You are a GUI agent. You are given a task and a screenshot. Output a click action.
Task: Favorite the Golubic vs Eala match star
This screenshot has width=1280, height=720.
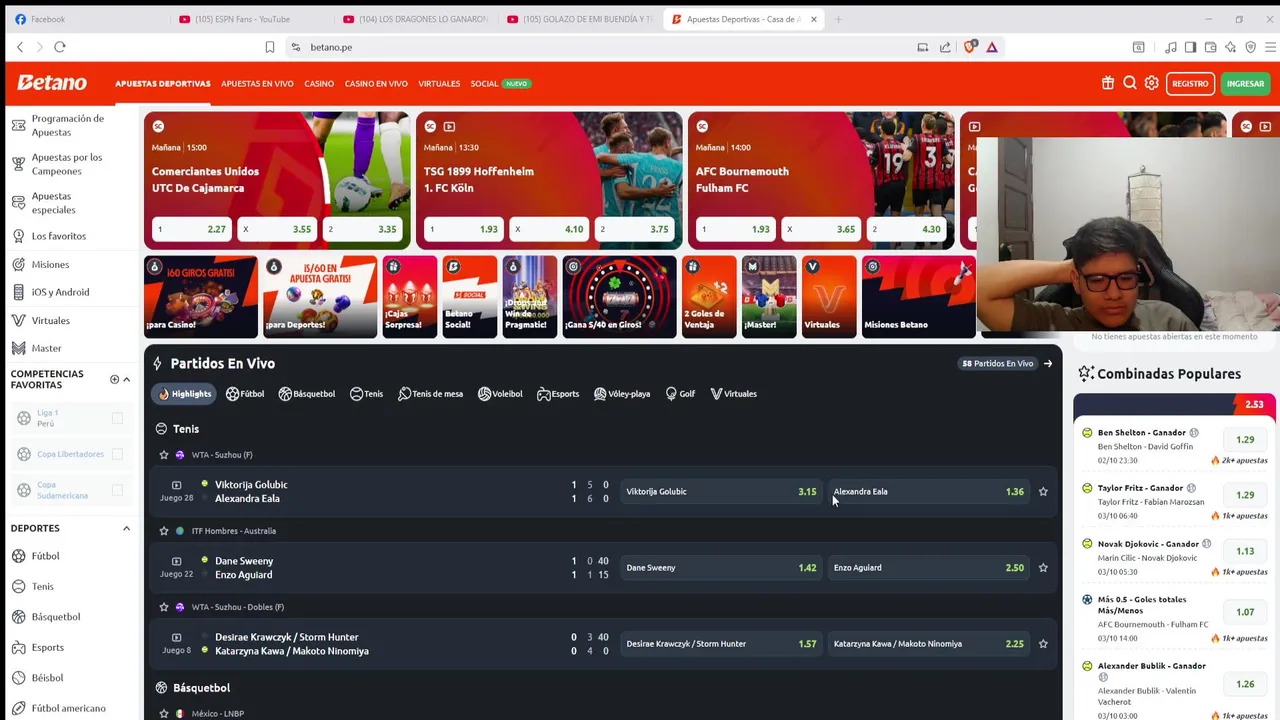(x=1043, y=492)
